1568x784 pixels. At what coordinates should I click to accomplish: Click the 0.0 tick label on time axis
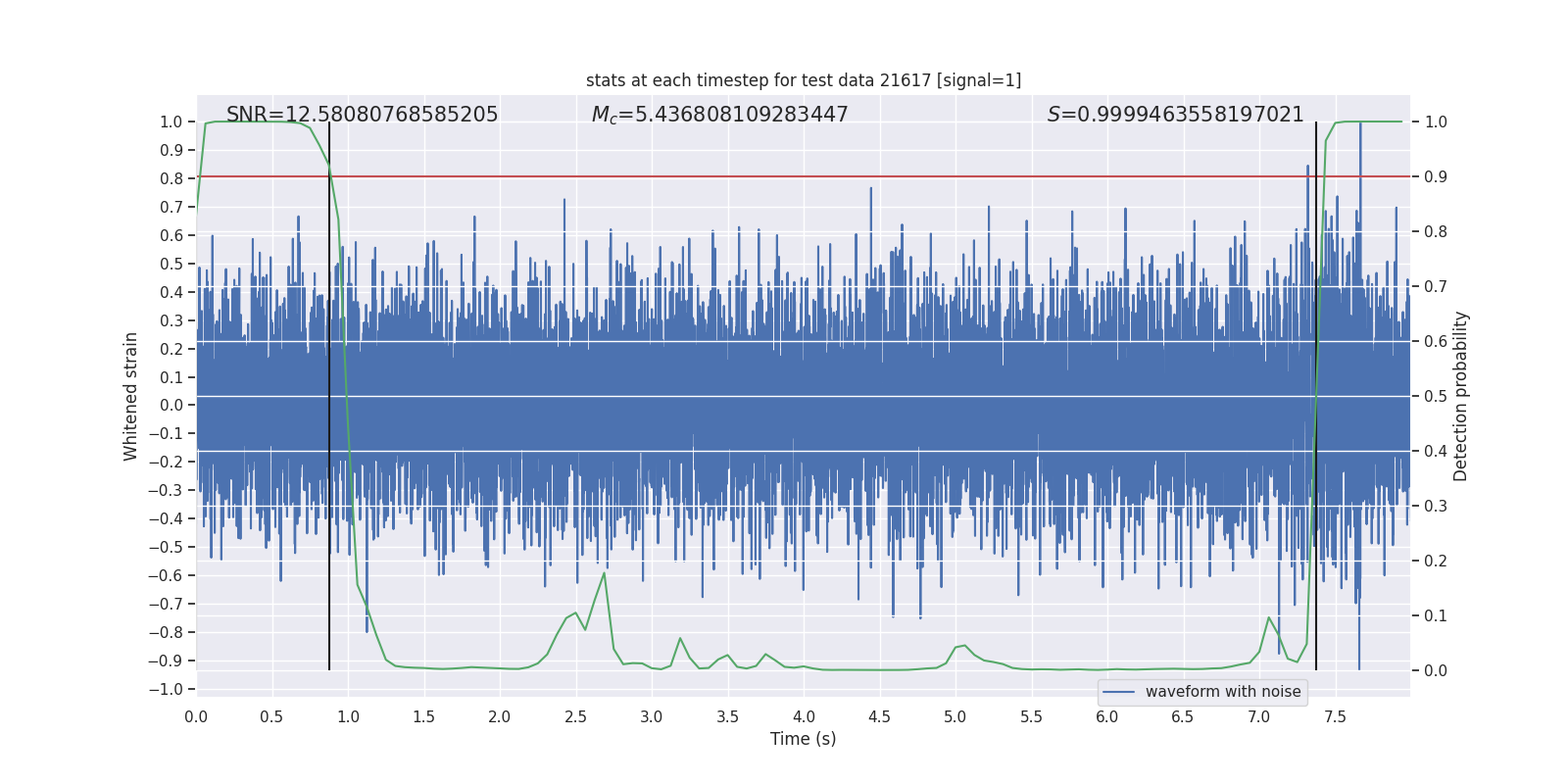coord(196,716)
